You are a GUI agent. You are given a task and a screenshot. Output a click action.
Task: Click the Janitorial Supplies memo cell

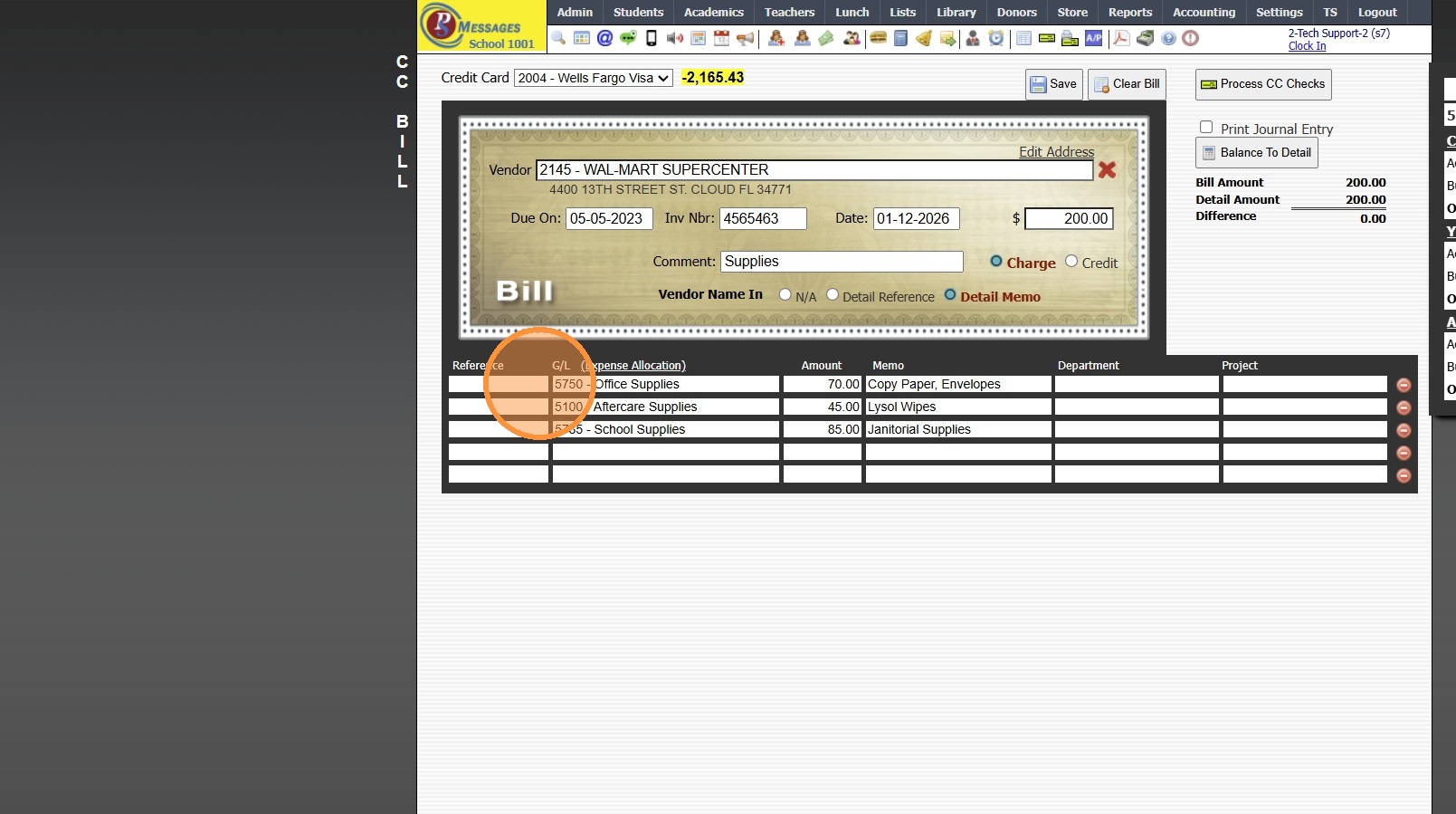coord(958,429)
